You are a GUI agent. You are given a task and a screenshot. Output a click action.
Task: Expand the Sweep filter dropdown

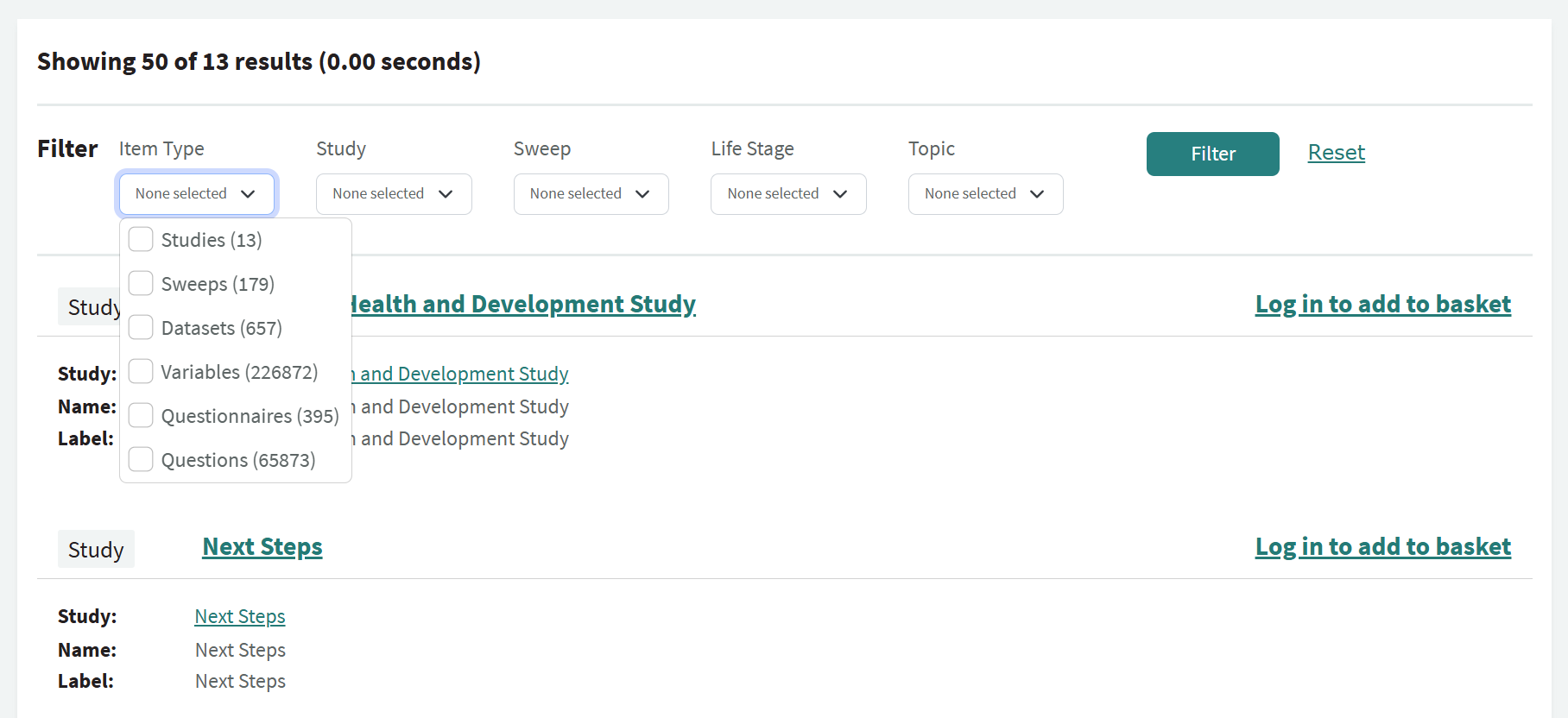pyautogui.click(x=591, y=194)
